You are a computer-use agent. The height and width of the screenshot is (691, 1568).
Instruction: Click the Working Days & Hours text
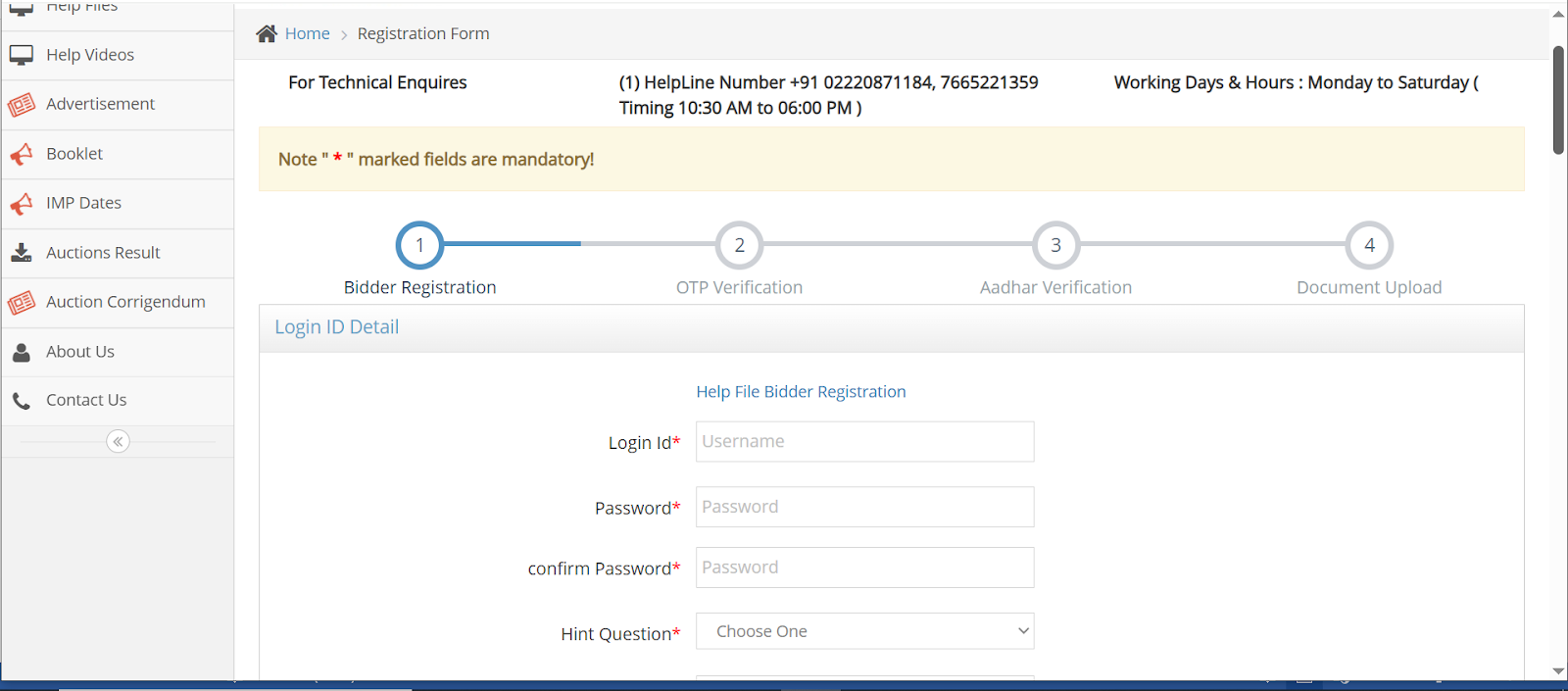coord(1296,82)
